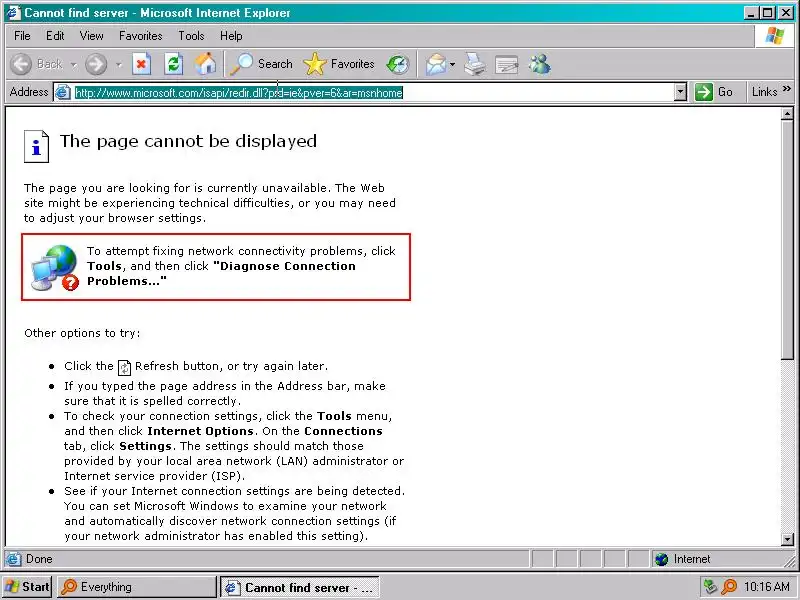Select the "Cannot find server" taskbar button
The height and width of the screenshot is (600, 800).
[300, 587]
